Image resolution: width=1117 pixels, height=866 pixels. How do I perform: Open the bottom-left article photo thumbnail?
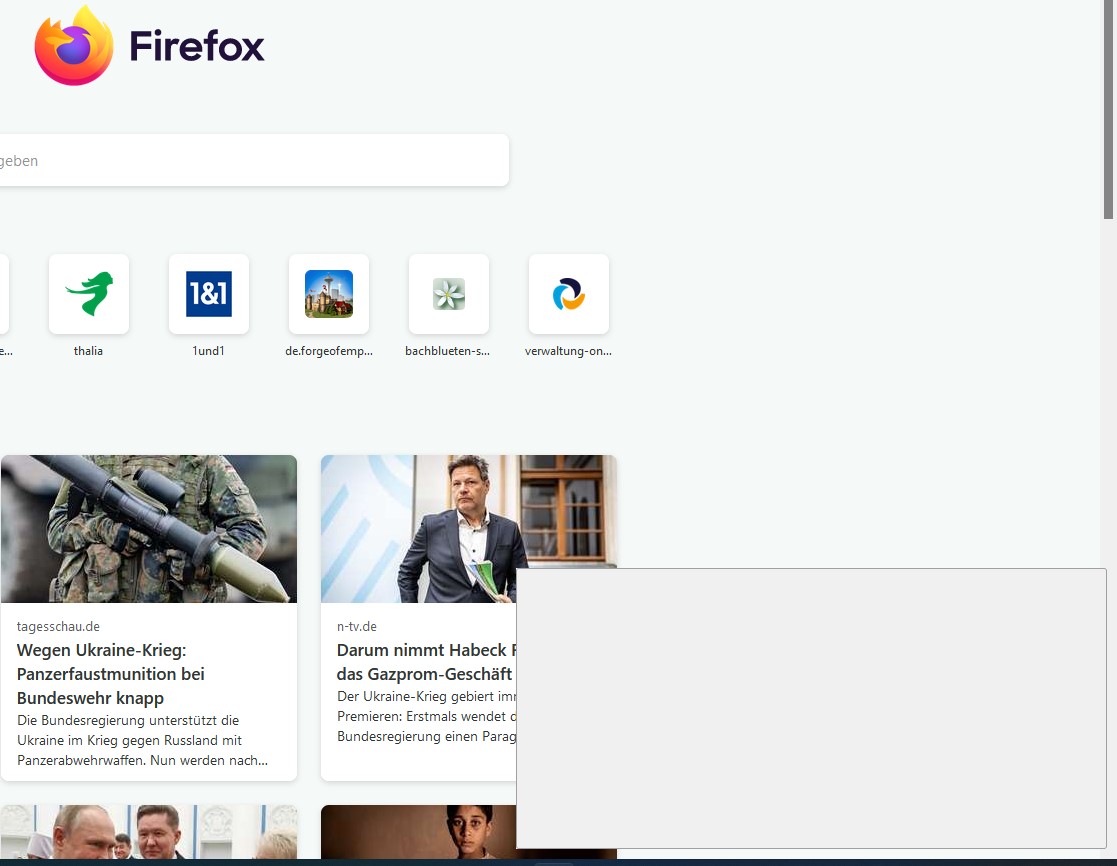(x=149, y=832)
